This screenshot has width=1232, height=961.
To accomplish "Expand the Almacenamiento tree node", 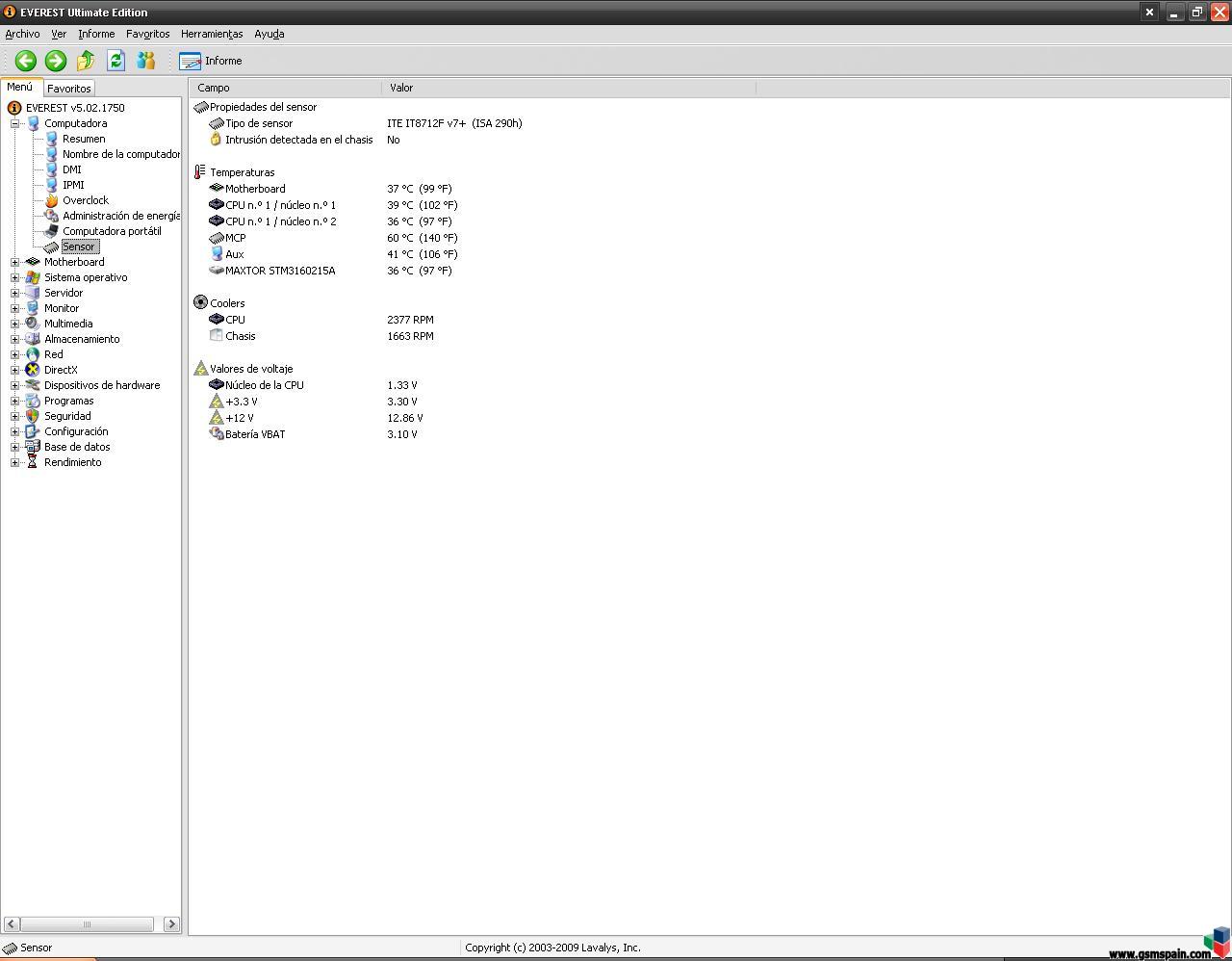I will (14, 339).
